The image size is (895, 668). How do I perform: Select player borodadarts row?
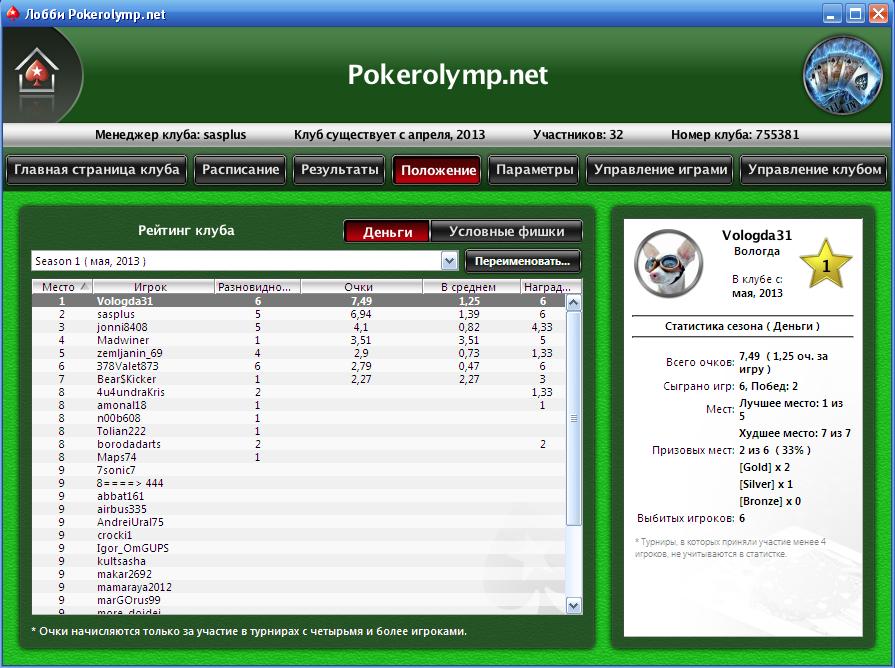[x=299, y=444]
